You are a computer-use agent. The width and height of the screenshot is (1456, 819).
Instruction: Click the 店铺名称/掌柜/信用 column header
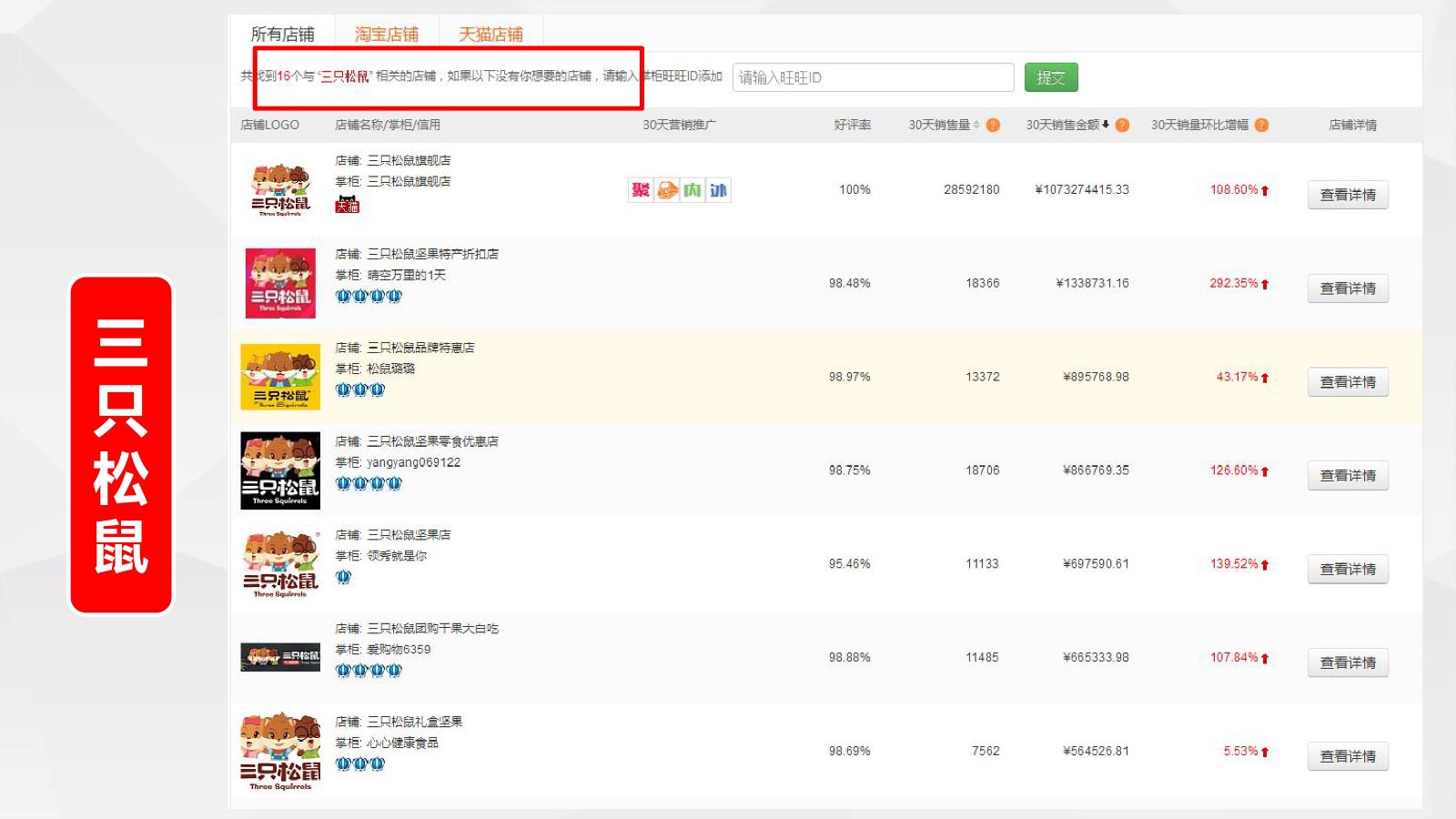point(388,126)
